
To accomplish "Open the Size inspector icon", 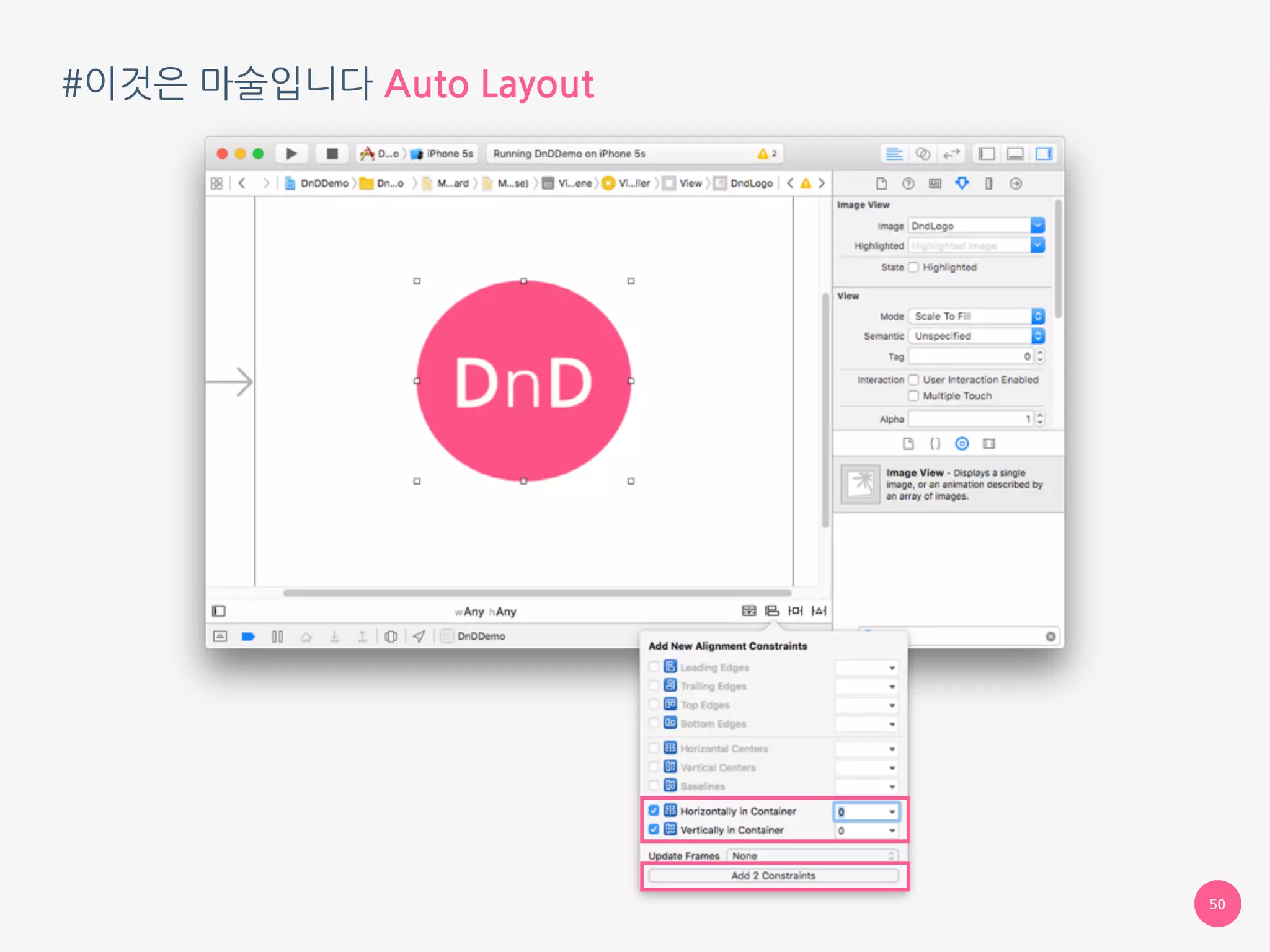I will [x=989, y=183].
